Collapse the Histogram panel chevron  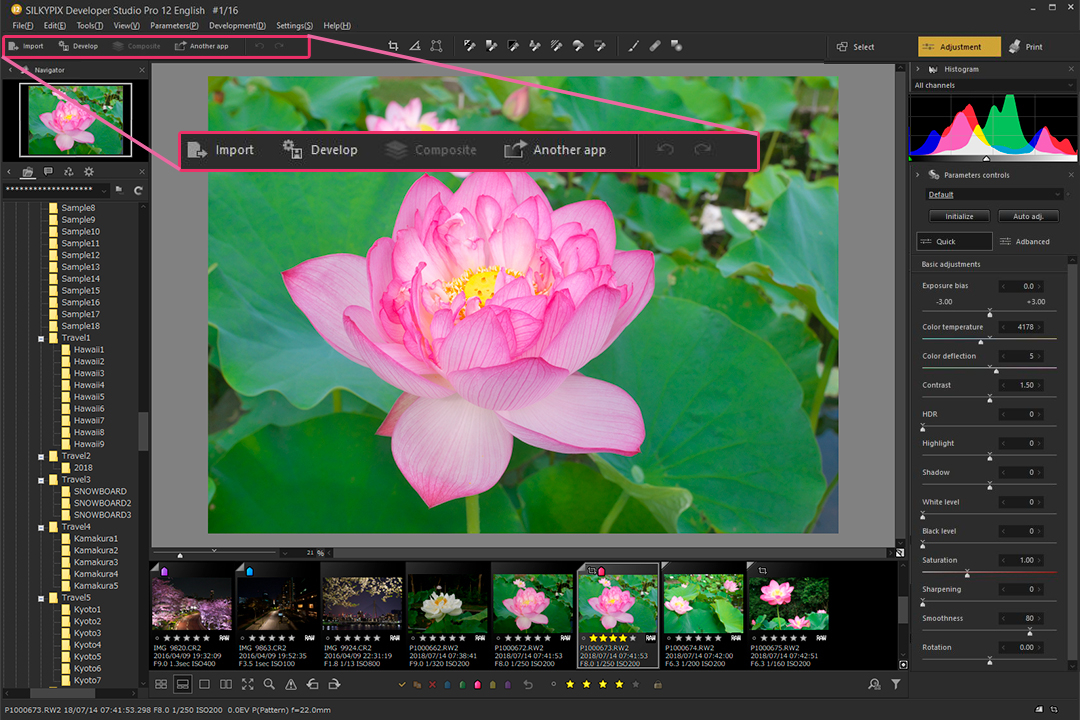pos(917,69)
